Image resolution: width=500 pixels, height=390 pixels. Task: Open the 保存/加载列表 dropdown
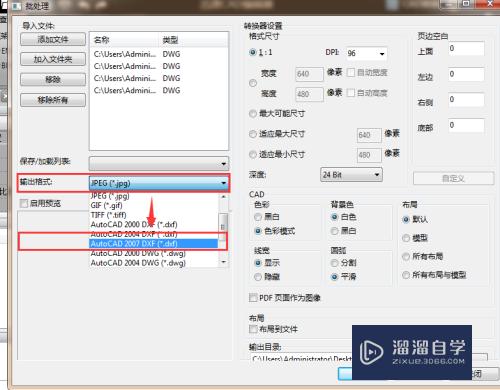pos(159,164)
